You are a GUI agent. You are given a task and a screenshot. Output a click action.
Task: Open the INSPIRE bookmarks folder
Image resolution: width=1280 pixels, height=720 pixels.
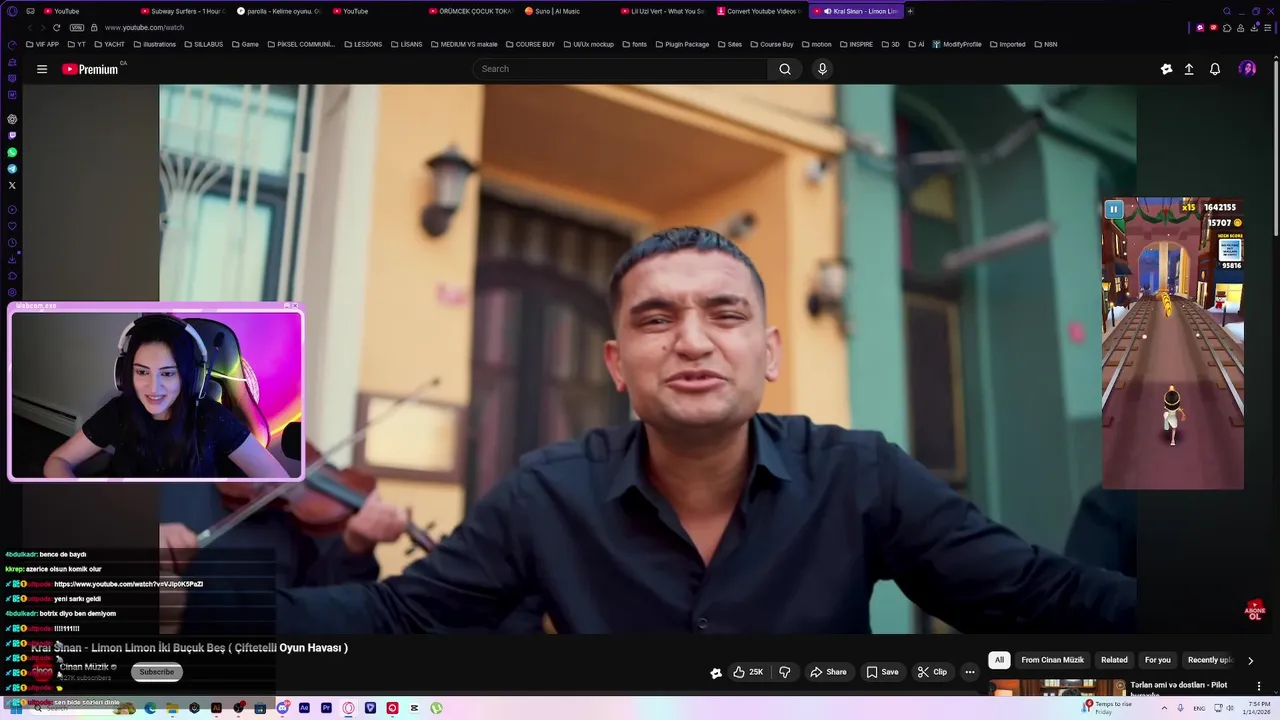[x=856, y=44]
